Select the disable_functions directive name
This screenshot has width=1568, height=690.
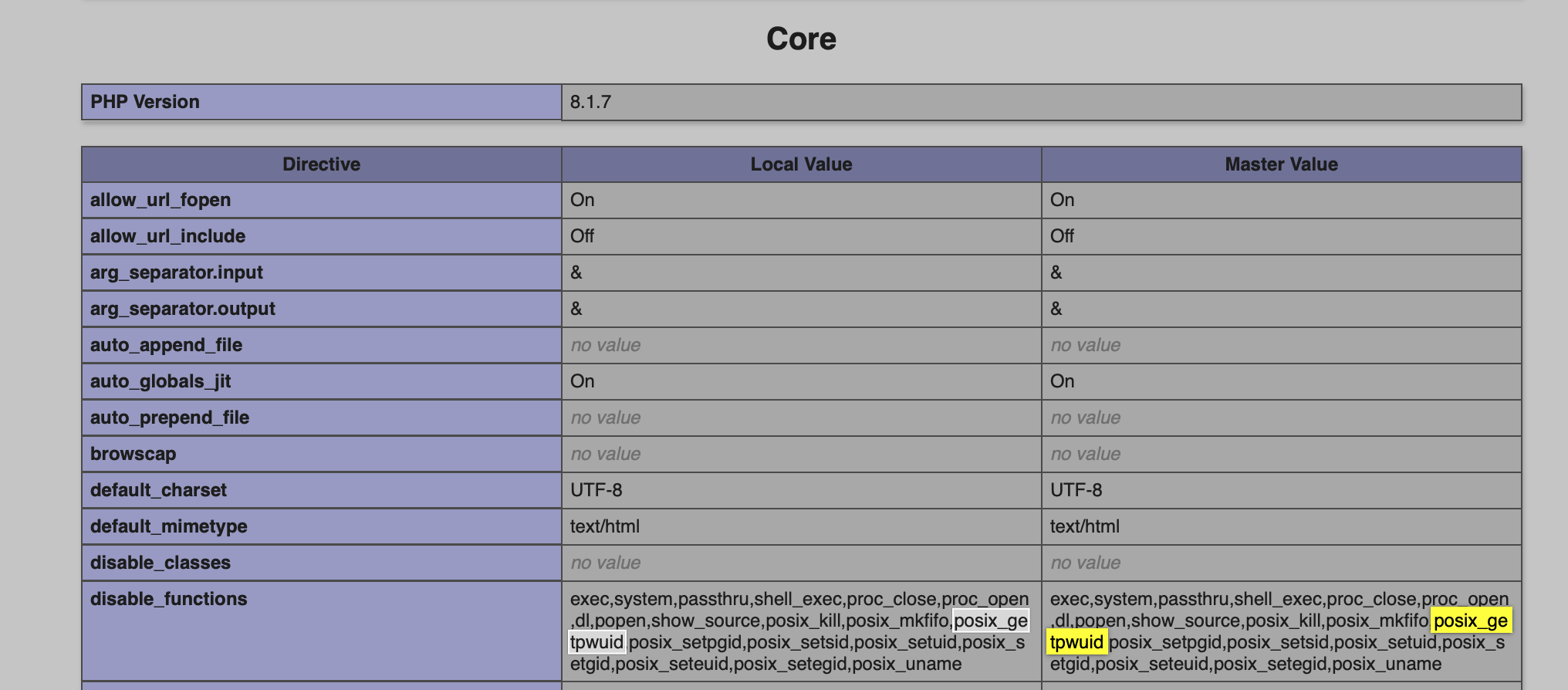169,599
